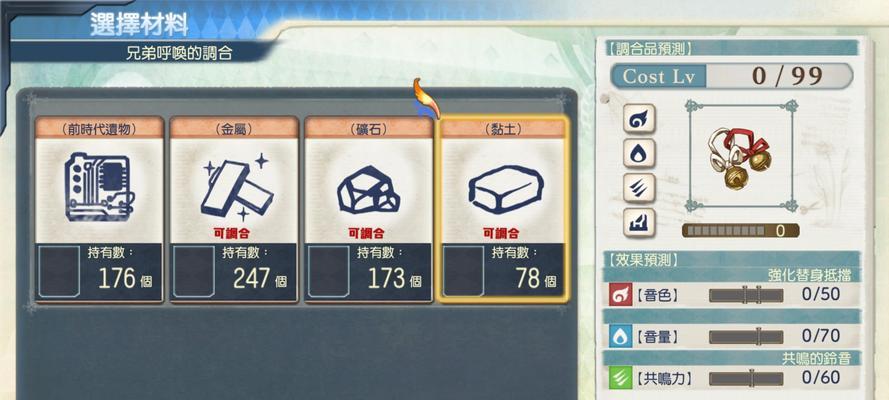Click the 音量 effect gauge bar

click(x=746, y=337)
